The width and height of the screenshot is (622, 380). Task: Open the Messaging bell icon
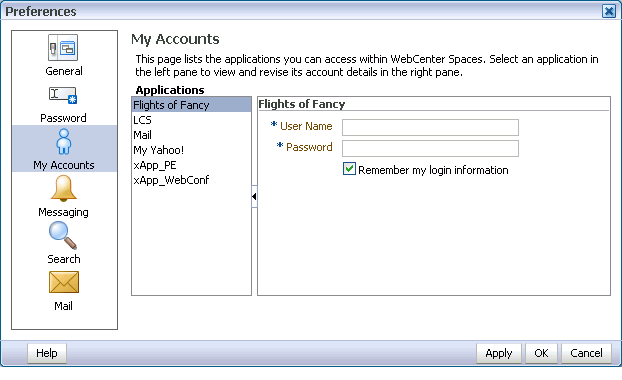point(63,188)
